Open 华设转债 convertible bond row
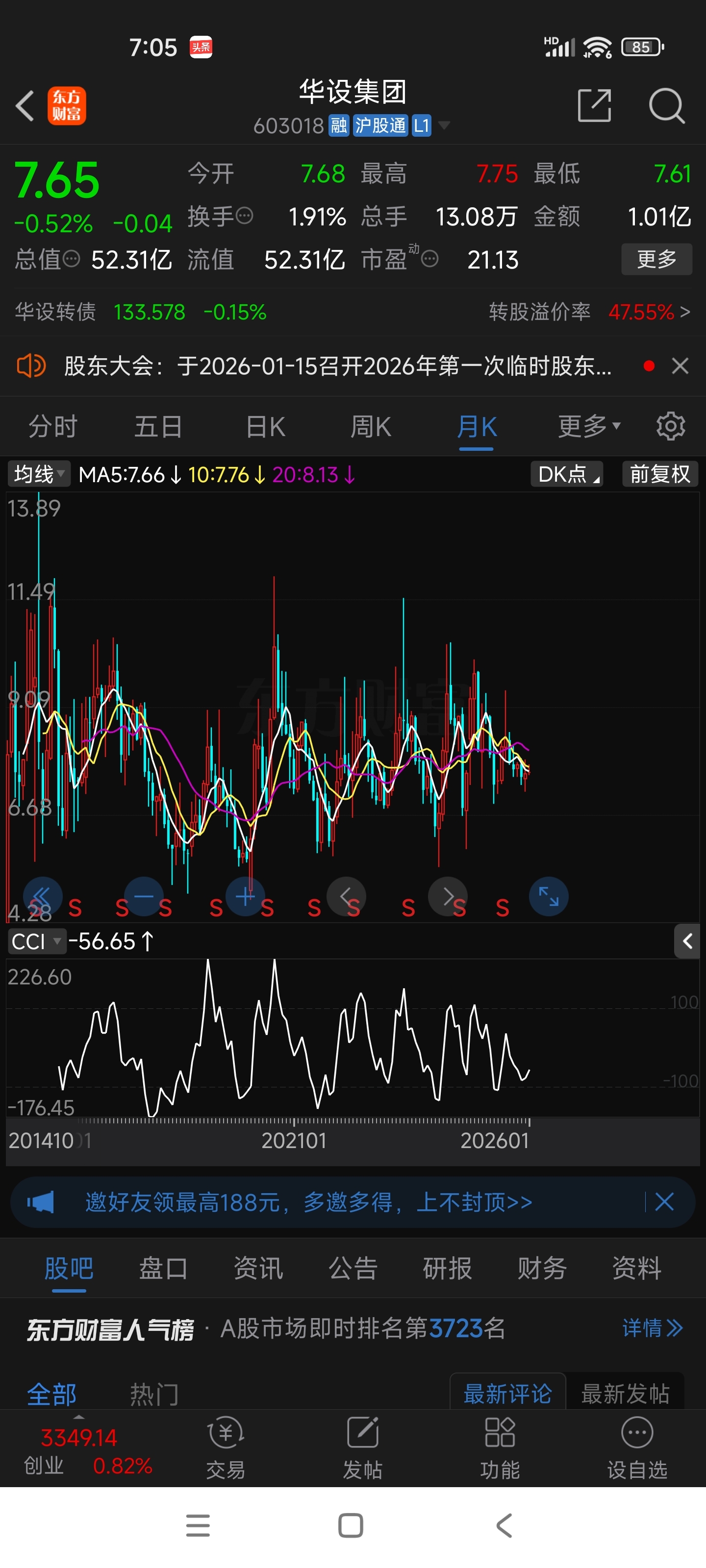This screenshot has height=1568, width=706. [140, 312]
